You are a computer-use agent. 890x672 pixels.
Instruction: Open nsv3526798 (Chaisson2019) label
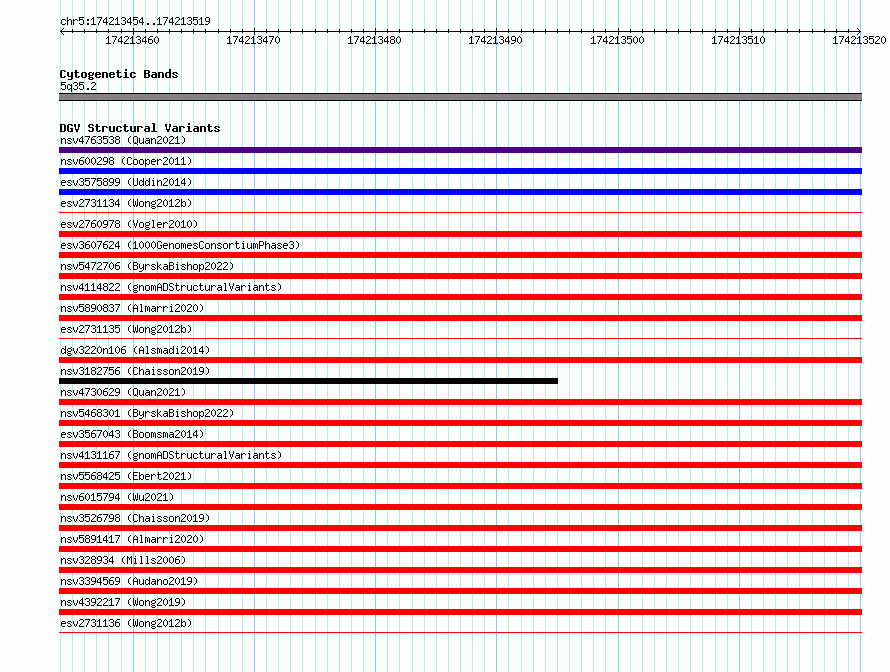pos(135,518)
